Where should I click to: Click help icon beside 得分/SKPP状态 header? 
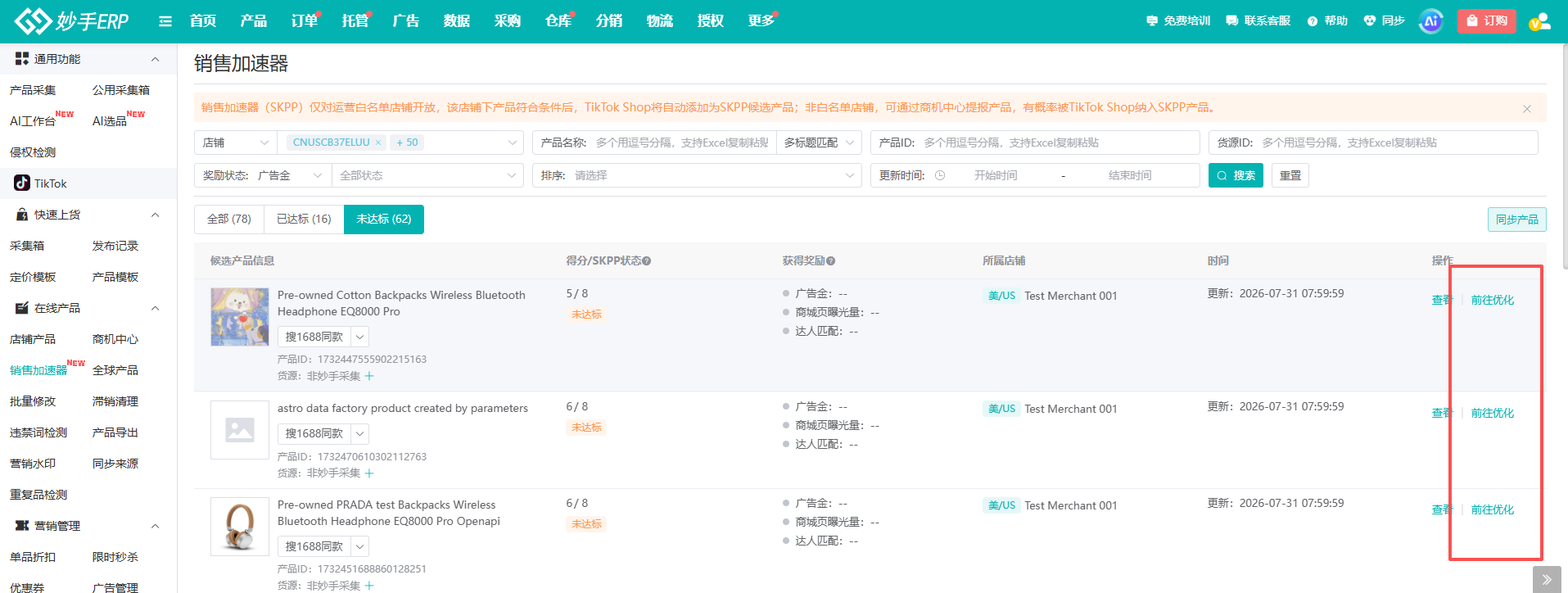(x=647, y=261)
